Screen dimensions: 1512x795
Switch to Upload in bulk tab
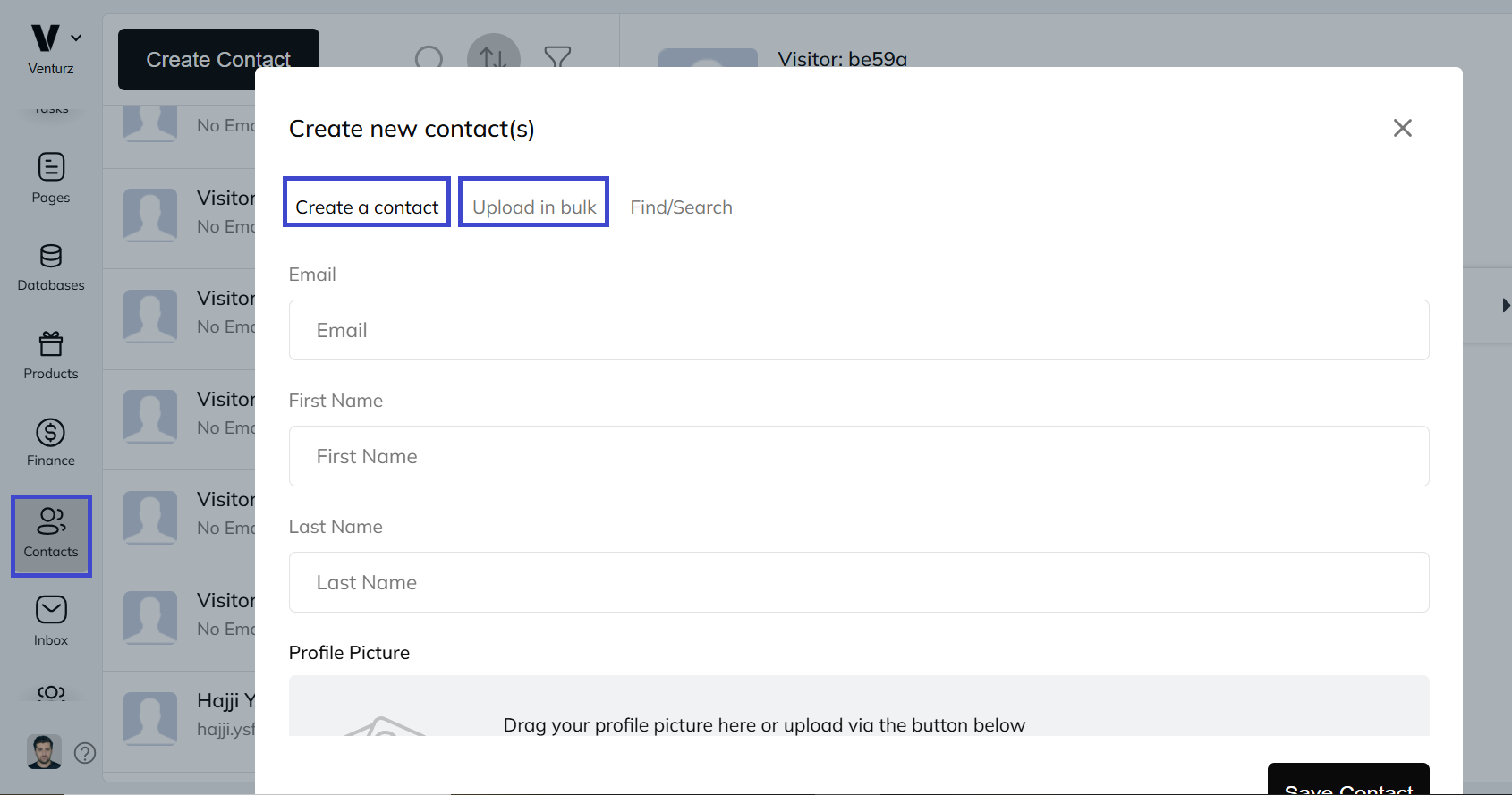[534, 207]
